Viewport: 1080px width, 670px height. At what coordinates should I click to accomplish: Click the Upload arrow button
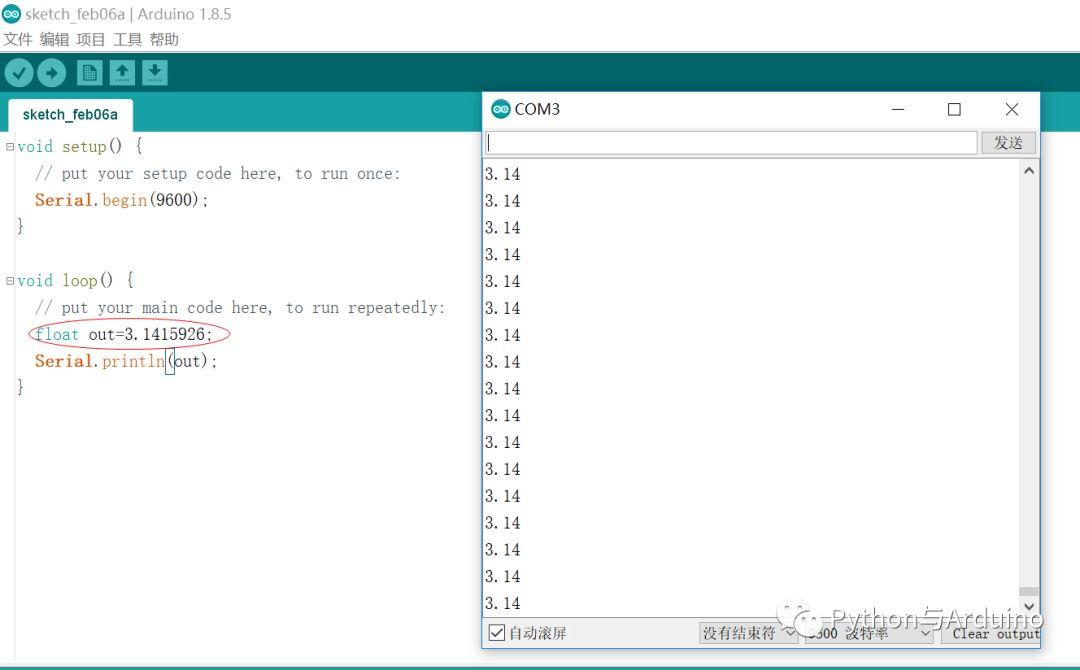[52, 72]
